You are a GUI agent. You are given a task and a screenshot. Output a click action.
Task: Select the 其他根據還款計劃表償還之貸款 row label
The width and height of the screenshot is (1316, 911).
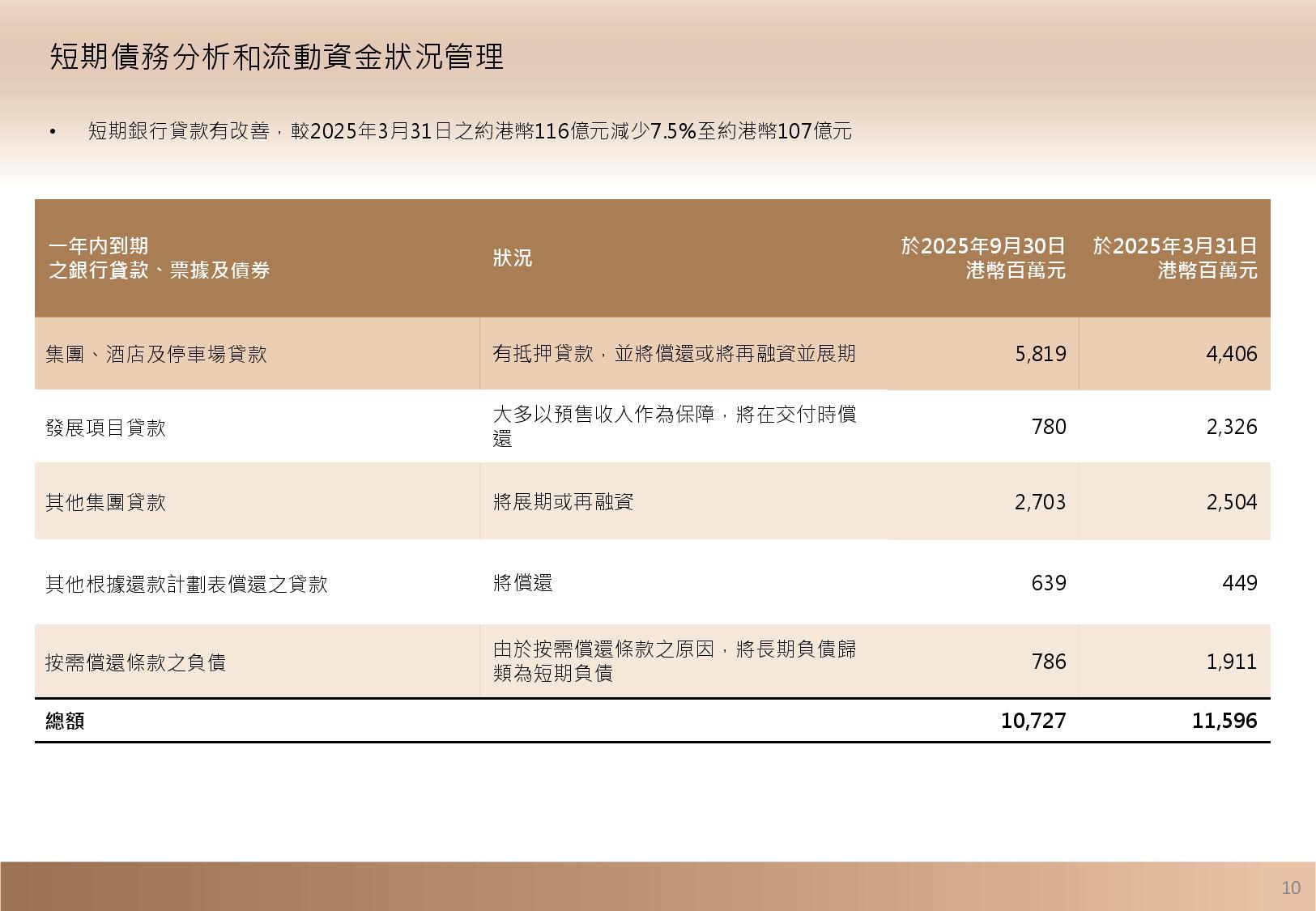tap(186, 584)
